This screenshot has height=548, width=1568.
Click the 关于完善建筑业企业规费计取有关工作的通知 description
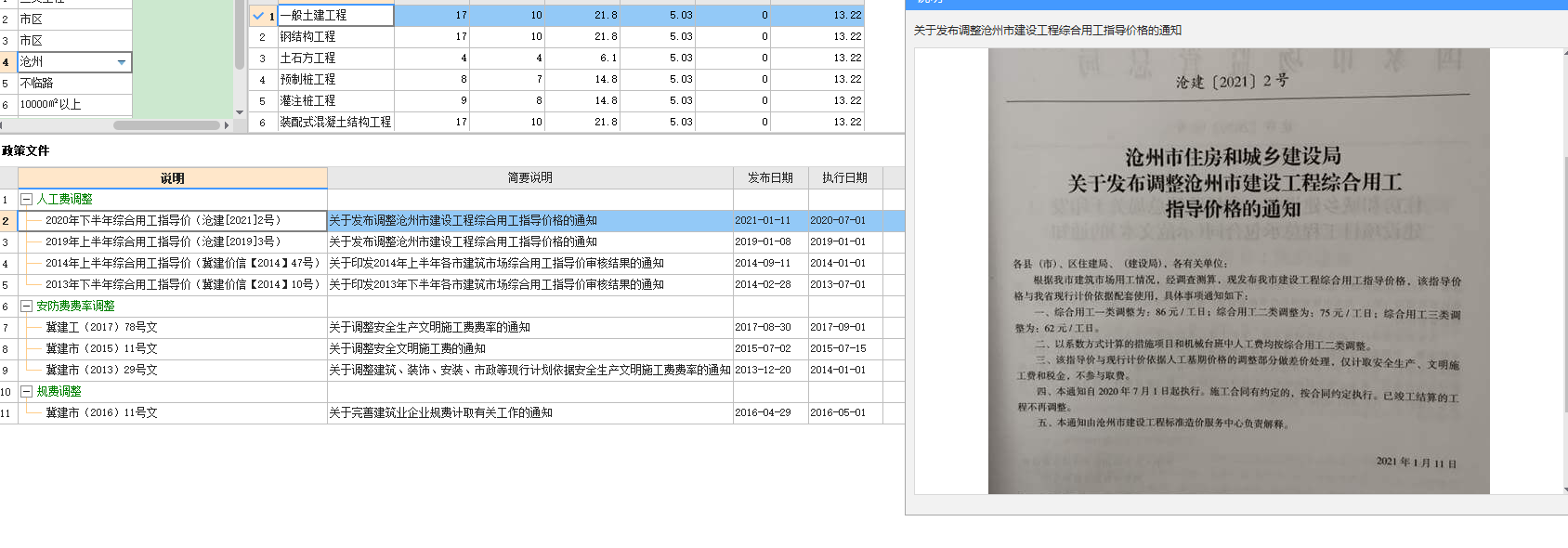tap(440, 412)
